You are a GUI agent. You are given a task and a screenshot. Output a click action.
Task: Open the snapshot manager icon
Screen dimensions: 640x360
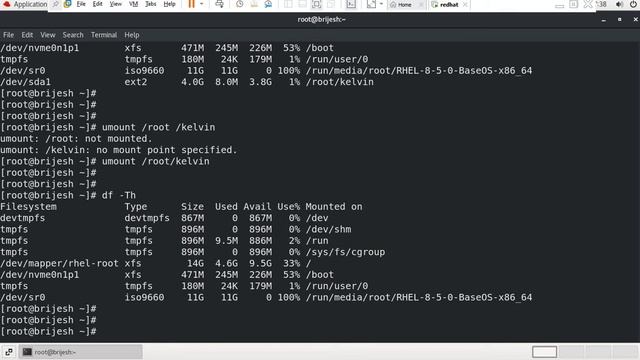pos(268,4)
